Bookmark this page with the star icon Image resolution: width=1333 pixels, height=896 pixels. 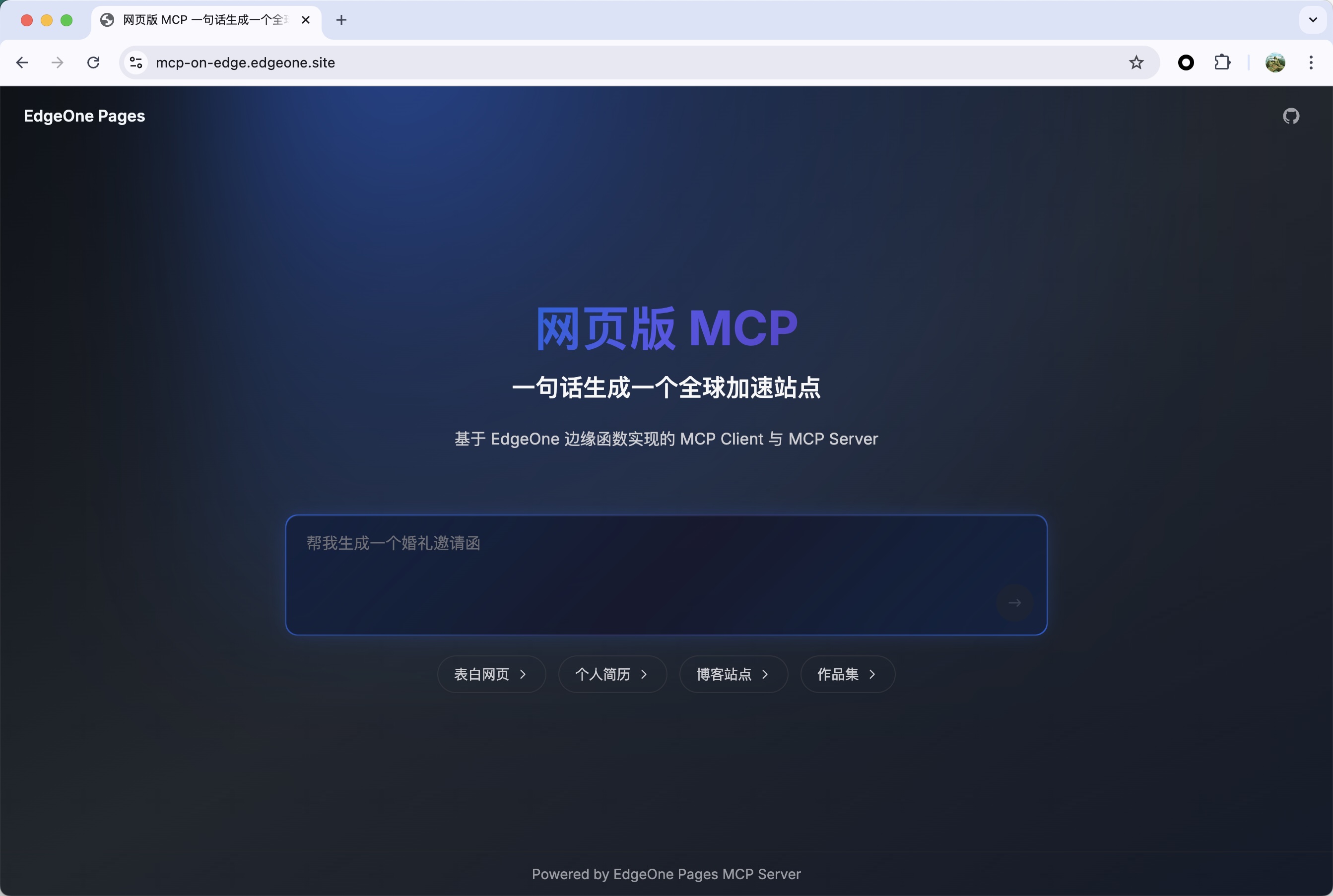pos(1136,63)
